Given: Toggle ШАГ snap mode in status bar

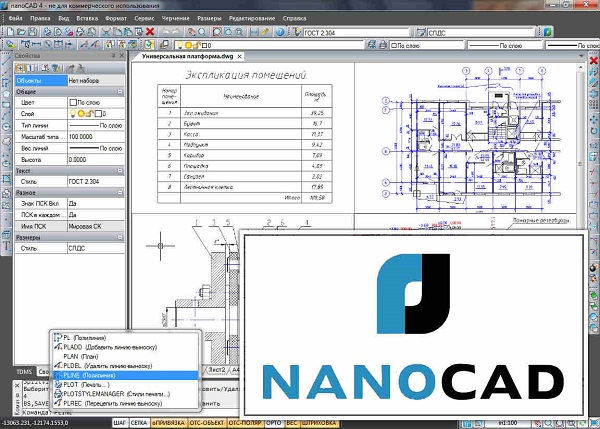Looking at the screenshot, I should (119, 423).
